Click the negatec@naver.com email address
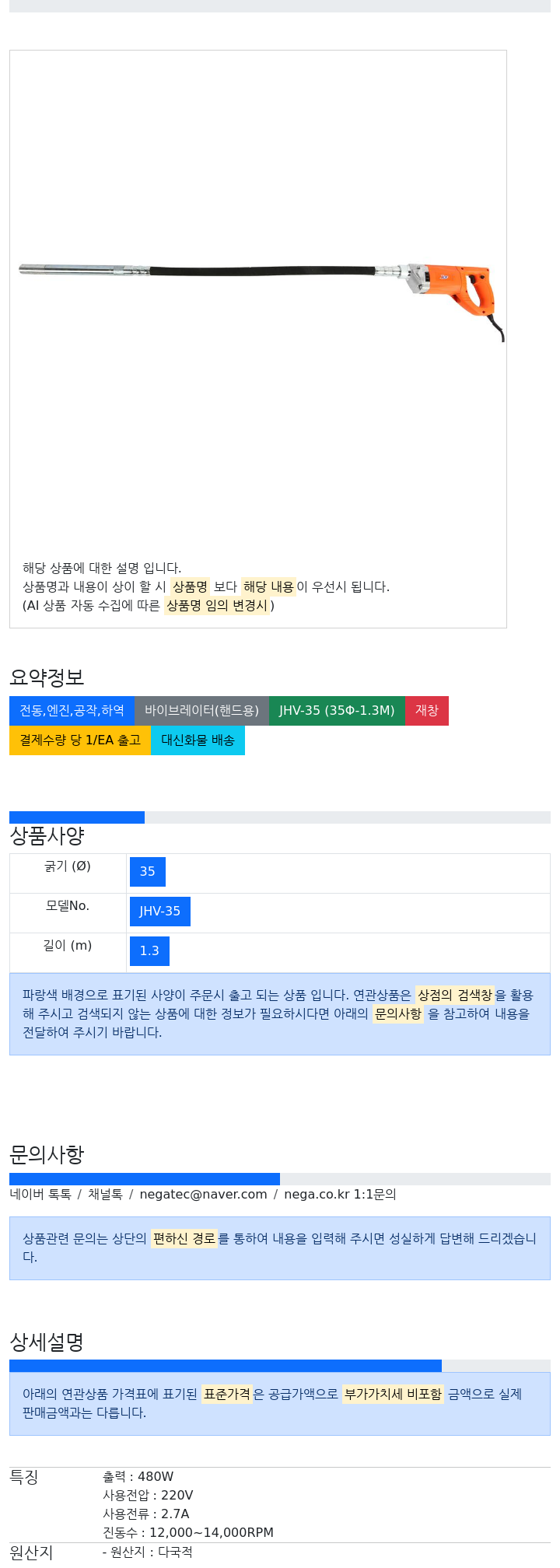Screen dimensions: 560x1568 [x=203, y=1195]
